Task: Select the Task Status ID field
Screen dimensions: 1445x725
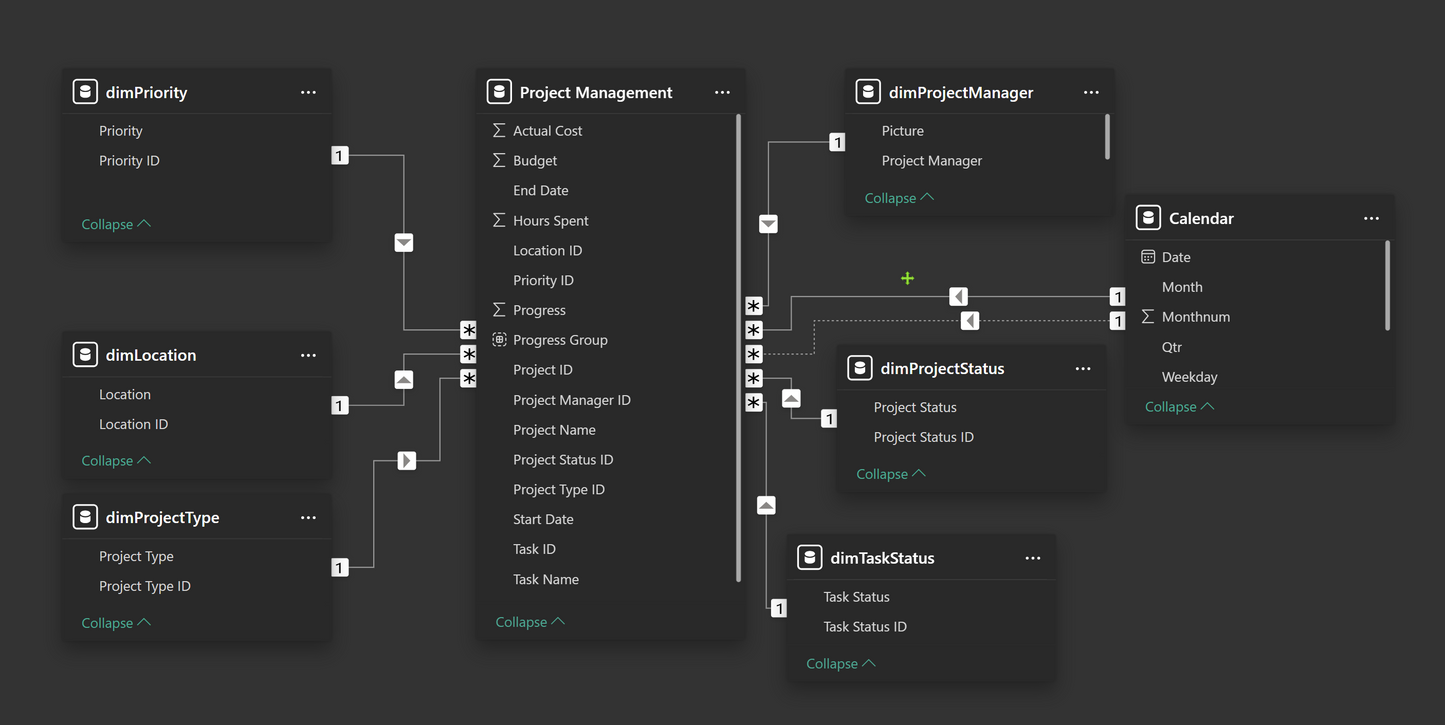Action: pyautogui.click(x=864, y=627)
